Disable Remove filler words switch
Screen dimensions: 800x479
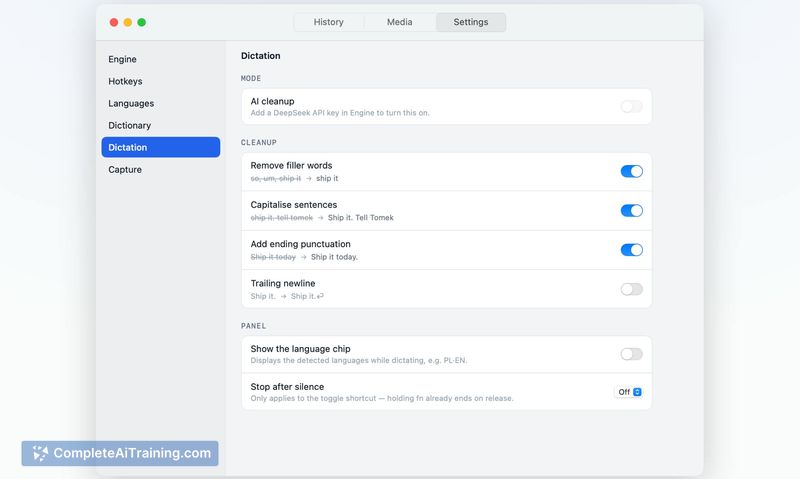coord(632,171)
